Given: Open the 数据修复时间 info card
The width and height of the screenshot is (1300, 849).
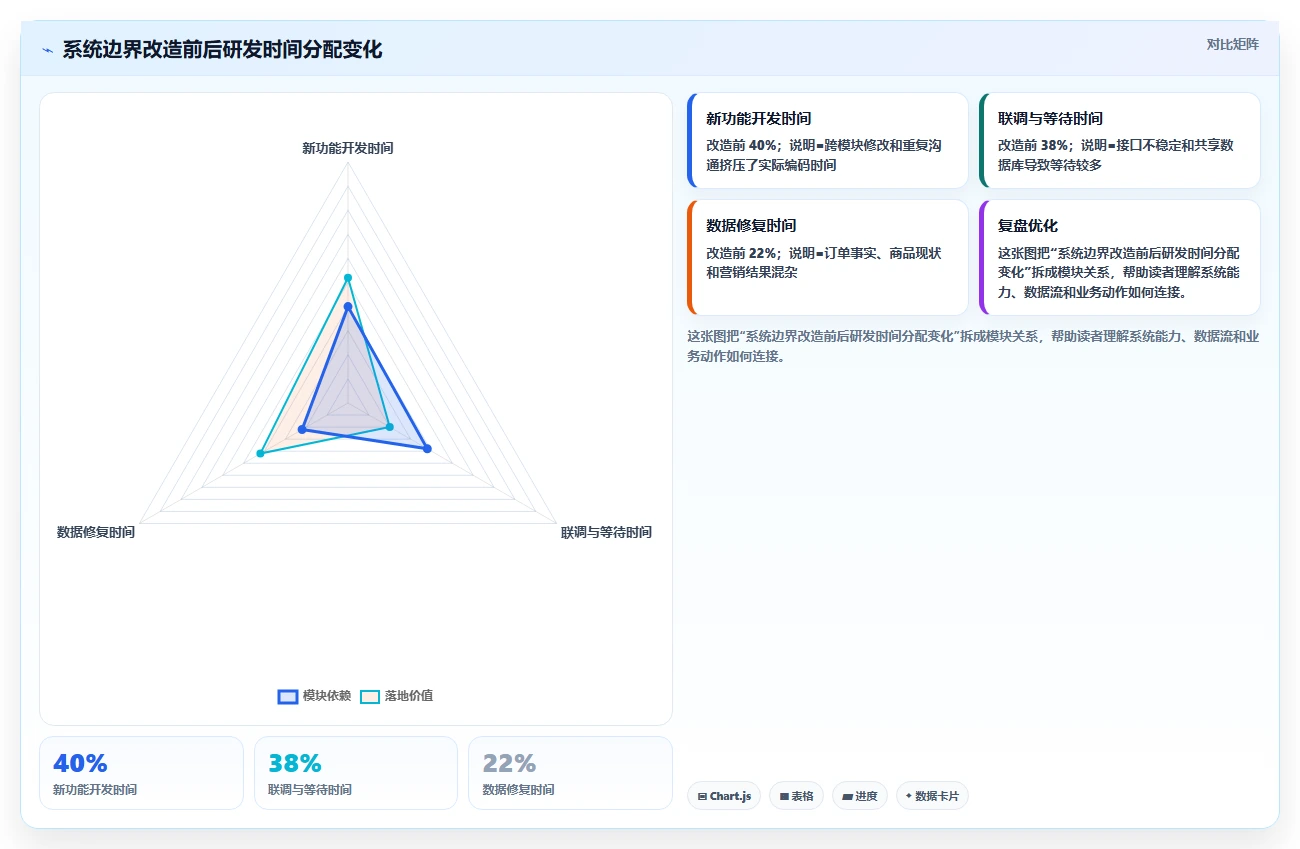Looking at the screenshot, I should [x=828, y=258].
